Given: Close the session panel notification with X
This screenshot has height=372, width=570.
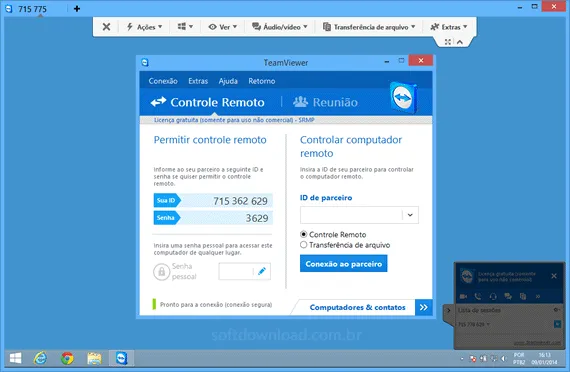Looking at the screenshot, I should (554, 276).
